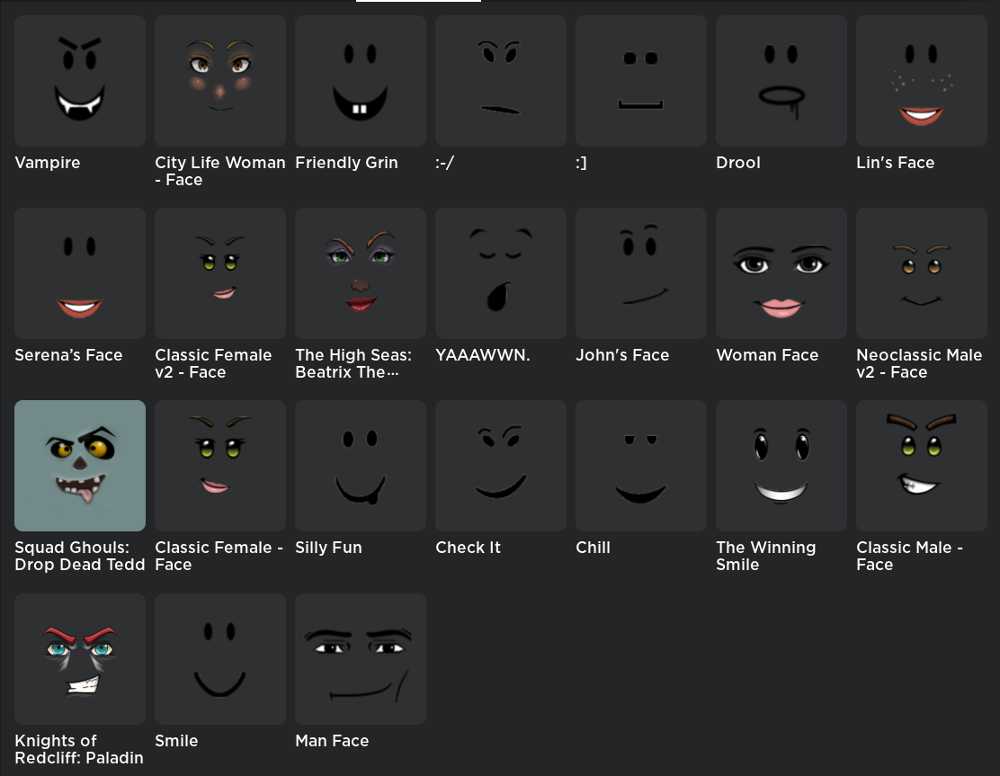Click the Squad Ghouls: Drop Dead Tedd label
Screen dimensions: 1000x776
pos(80,556)
